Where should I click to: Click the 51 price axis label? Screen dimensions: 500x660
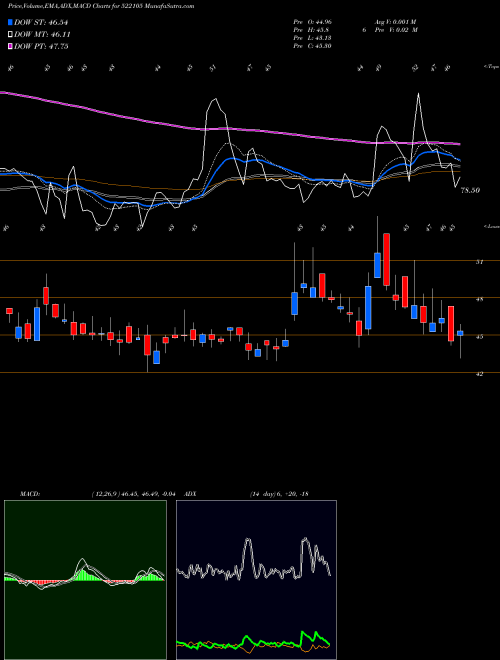pyautogui.click(x=479, y=262)
